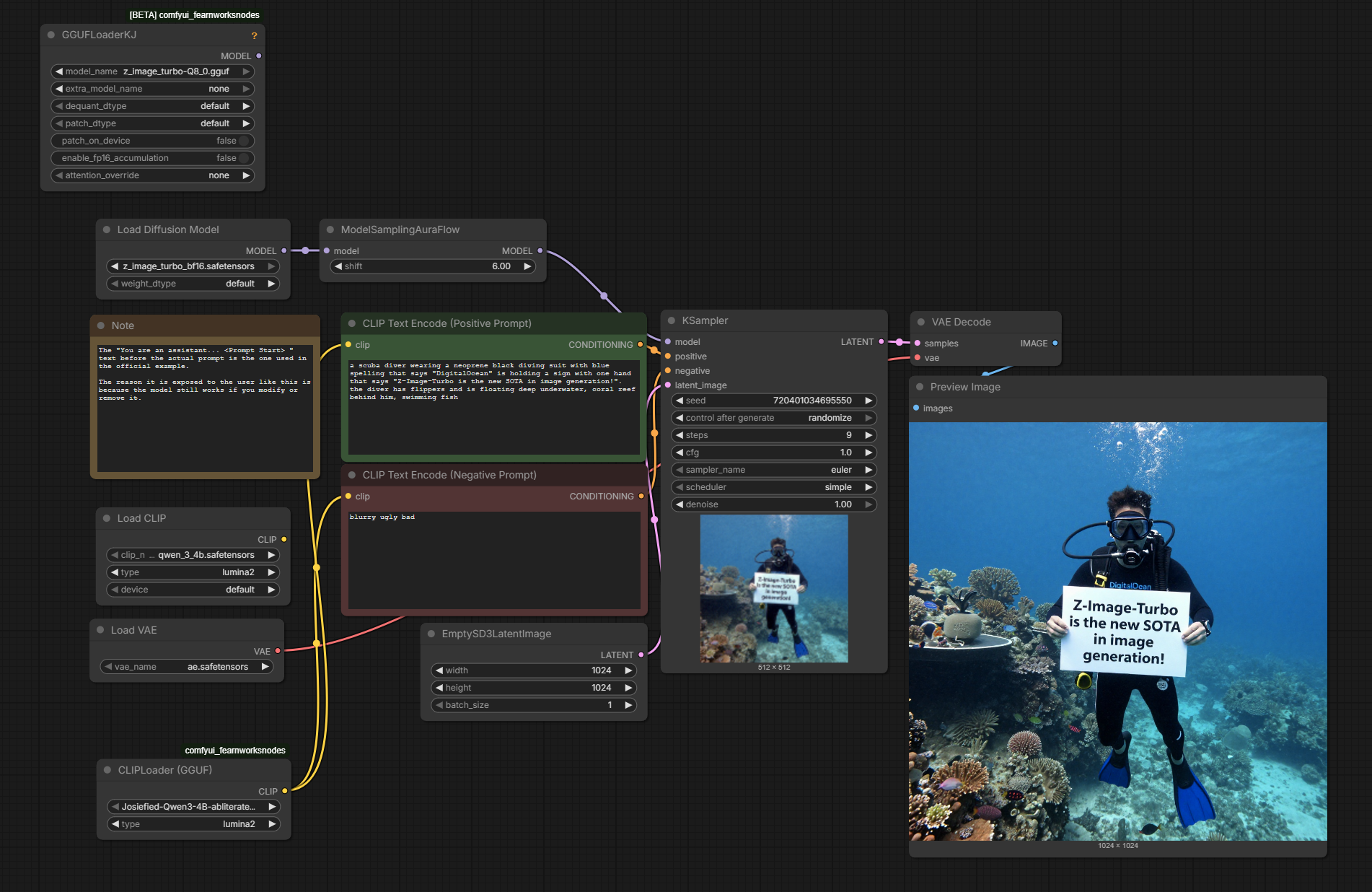Increase the height value with its right arrow
The width and height of the screenshot is (1372, 892).
tap(628, 688)
